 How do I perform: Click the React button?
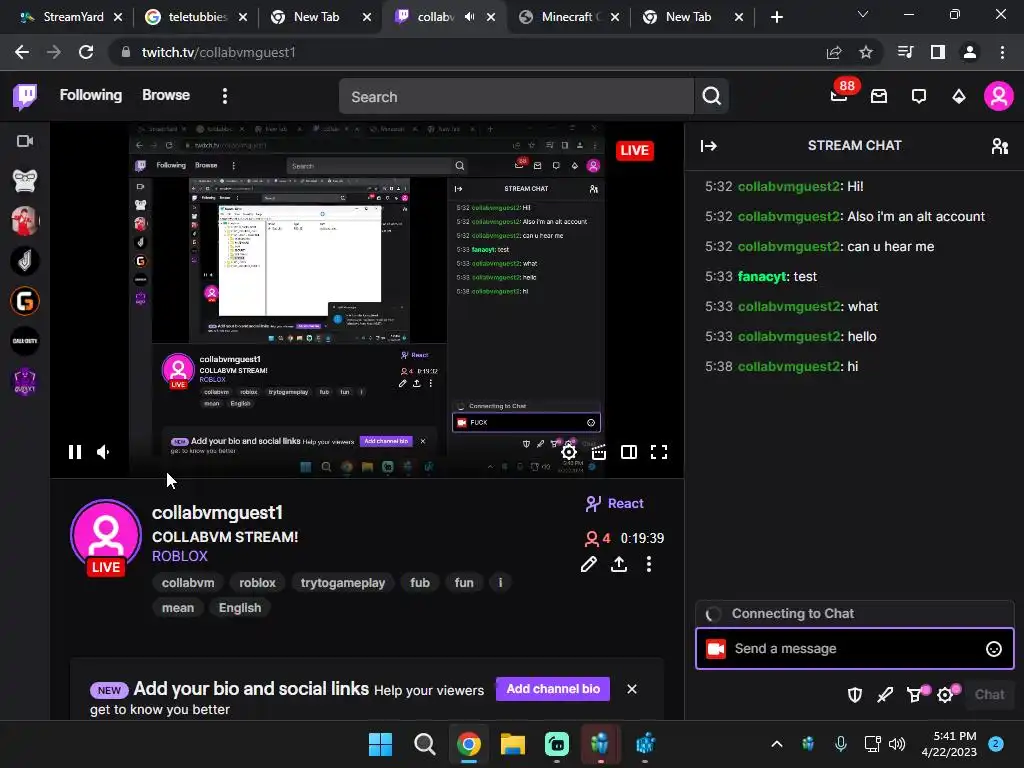615,504
